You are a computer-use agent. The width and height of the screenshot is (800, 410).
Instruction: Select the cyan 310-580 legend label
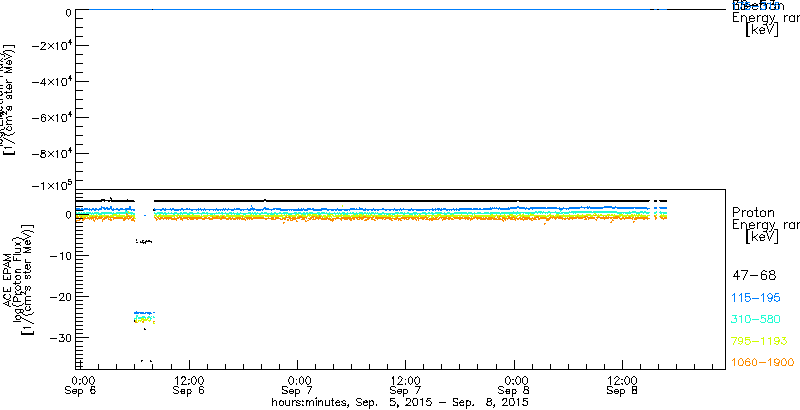click(x=756, y=319)
